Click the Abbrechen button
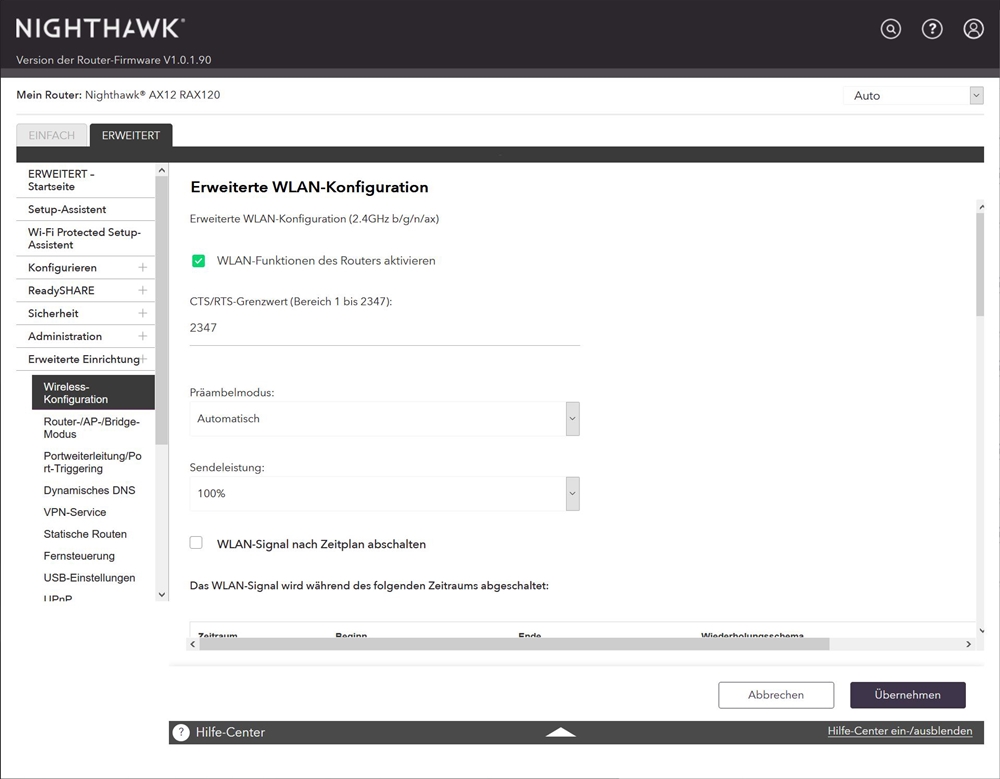The width and height of the screenshot is (1000, 779). click(x=775, y=695)
